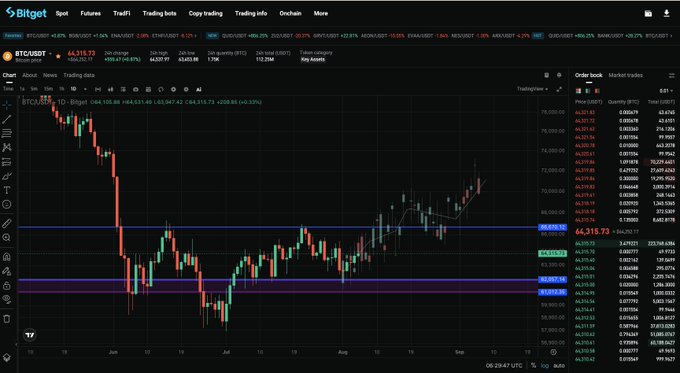Expand the More menu in navigation

click(x=321, y=13)
